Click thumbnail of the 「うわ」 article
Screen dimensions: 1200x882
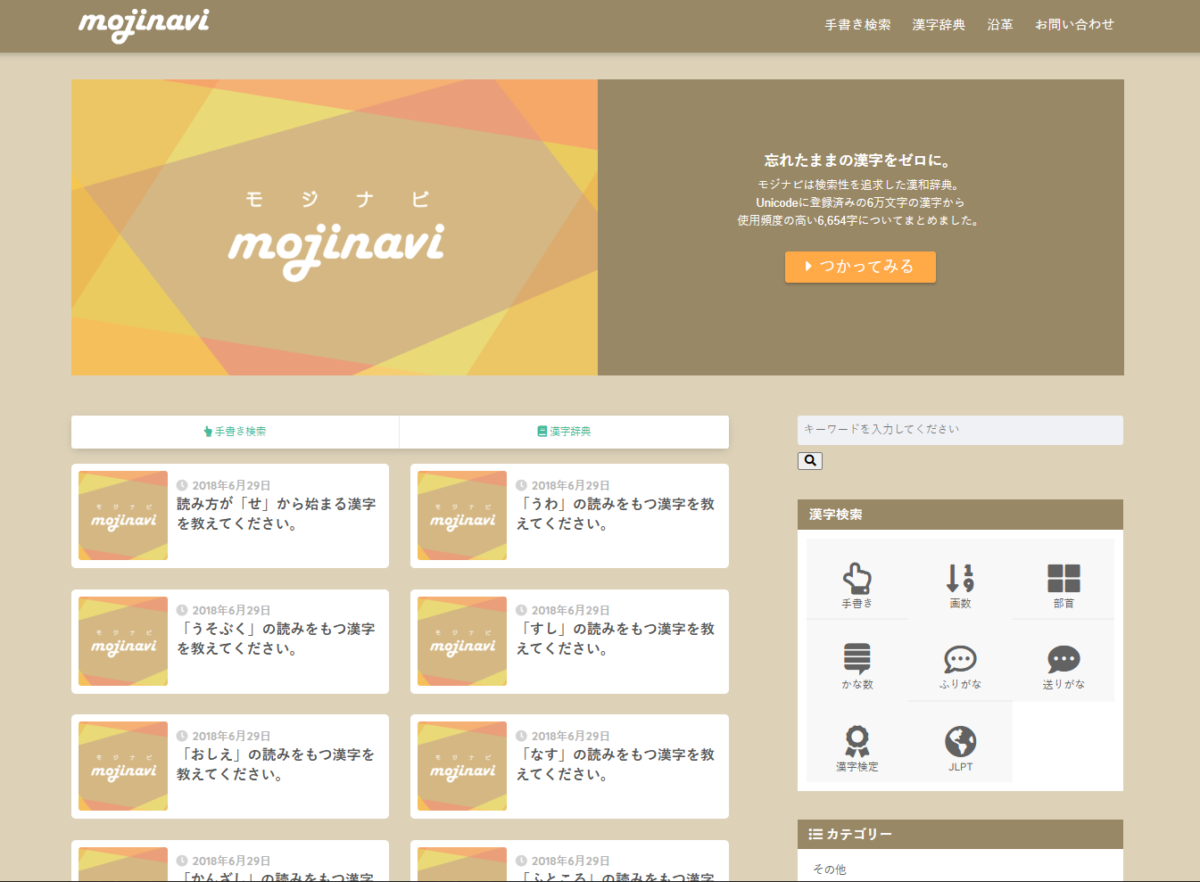pos(462,515)
